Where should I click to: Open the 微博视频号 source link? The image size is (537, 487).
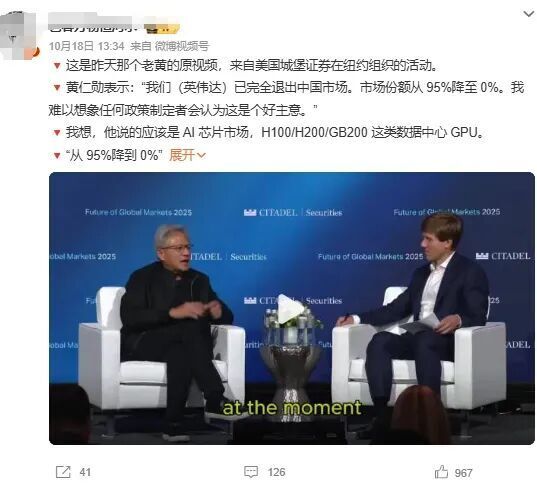182,46
